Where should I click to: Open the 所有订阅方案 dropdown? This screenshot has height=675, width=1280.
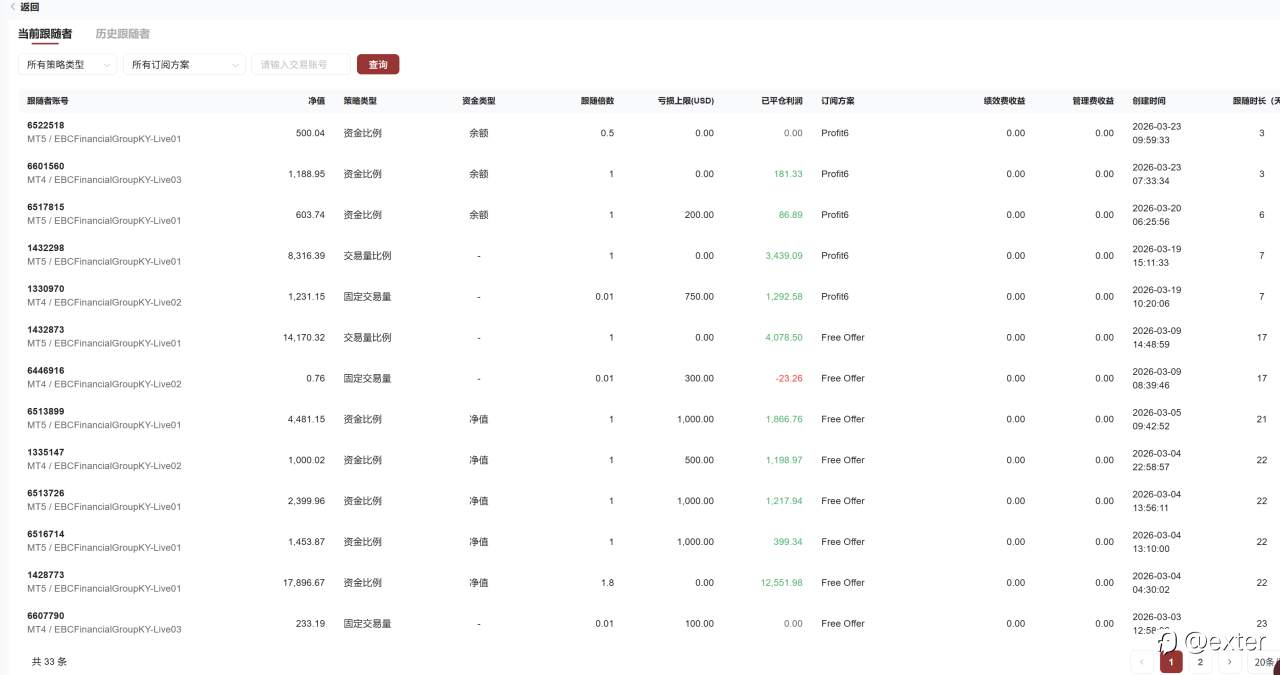(x=184, y=64)
